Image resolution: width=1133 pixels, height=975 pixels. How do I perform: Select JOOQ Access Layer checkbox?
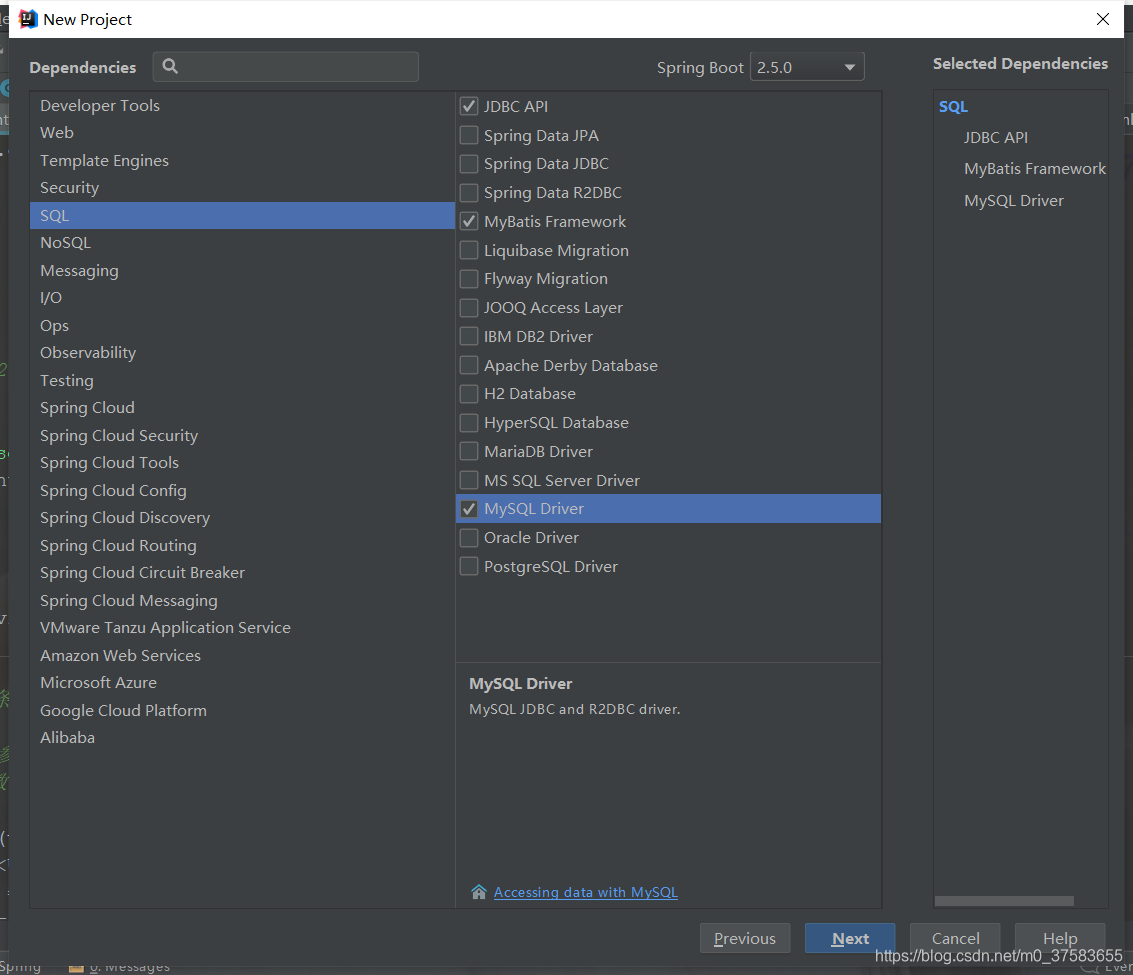pyautogui.click(x=469, y=308)
